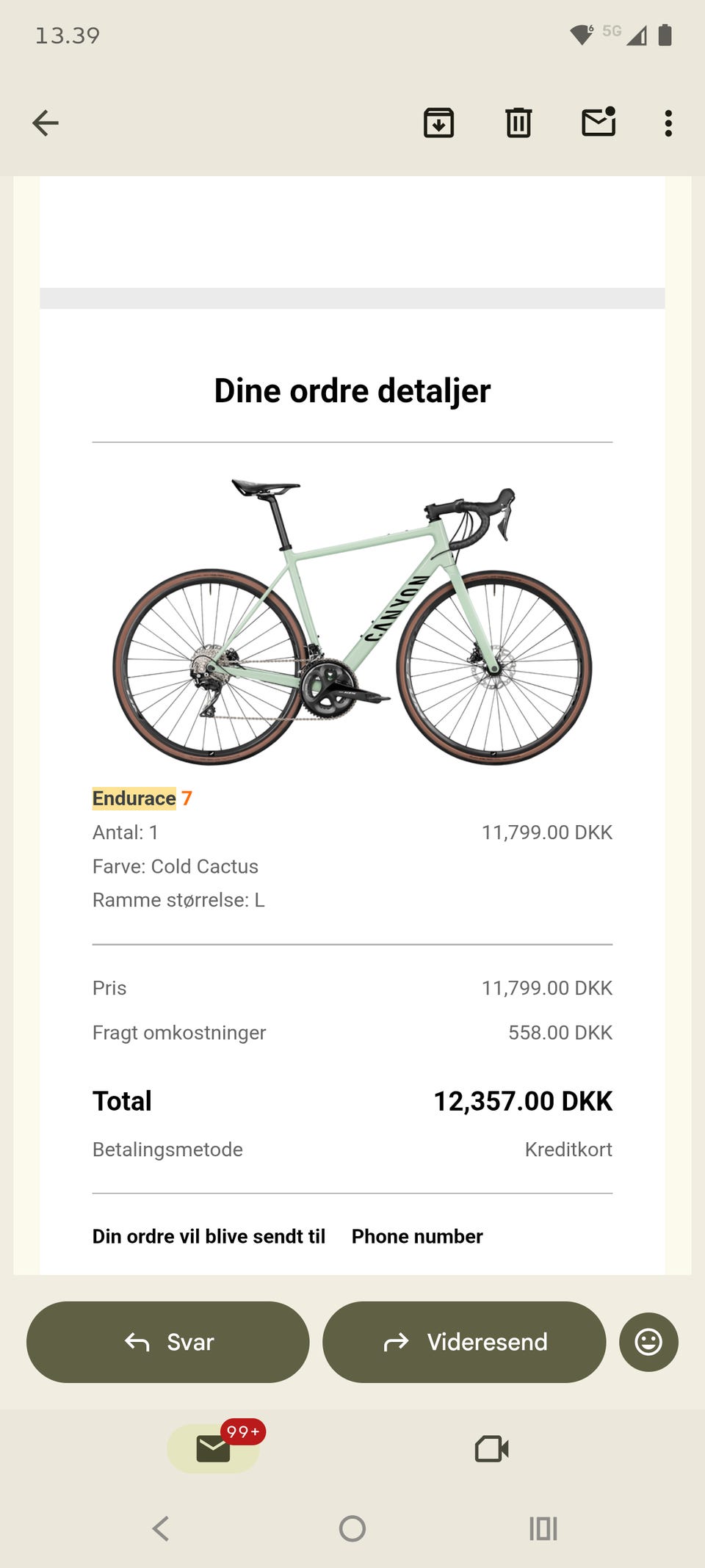Screen dimensions: 705x1568
Task: Mark the email as unread
Action: [599, 123]
